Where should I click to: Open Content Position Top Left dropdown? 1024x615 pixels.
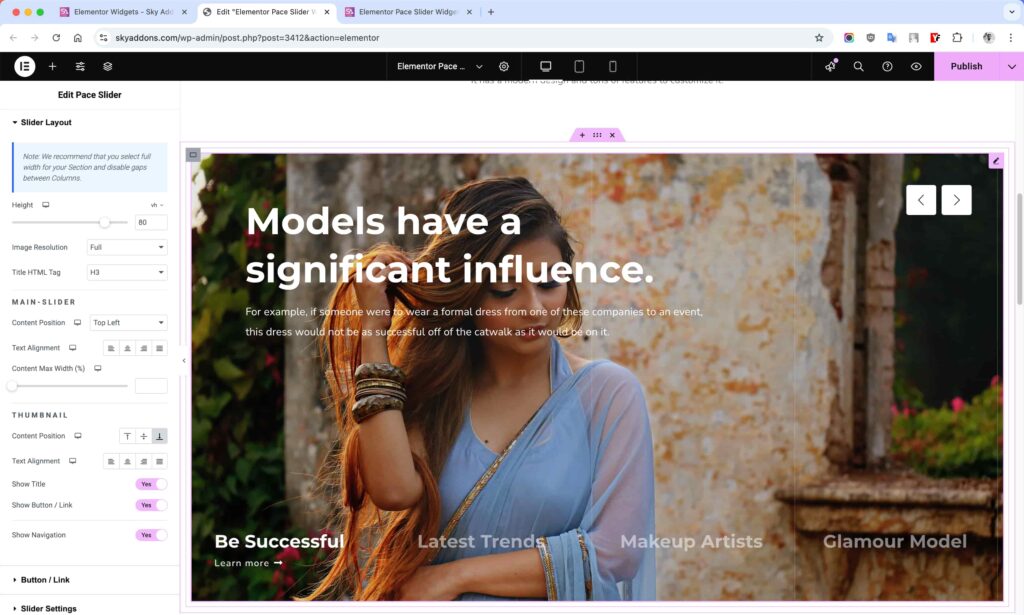tap(128, 323)
